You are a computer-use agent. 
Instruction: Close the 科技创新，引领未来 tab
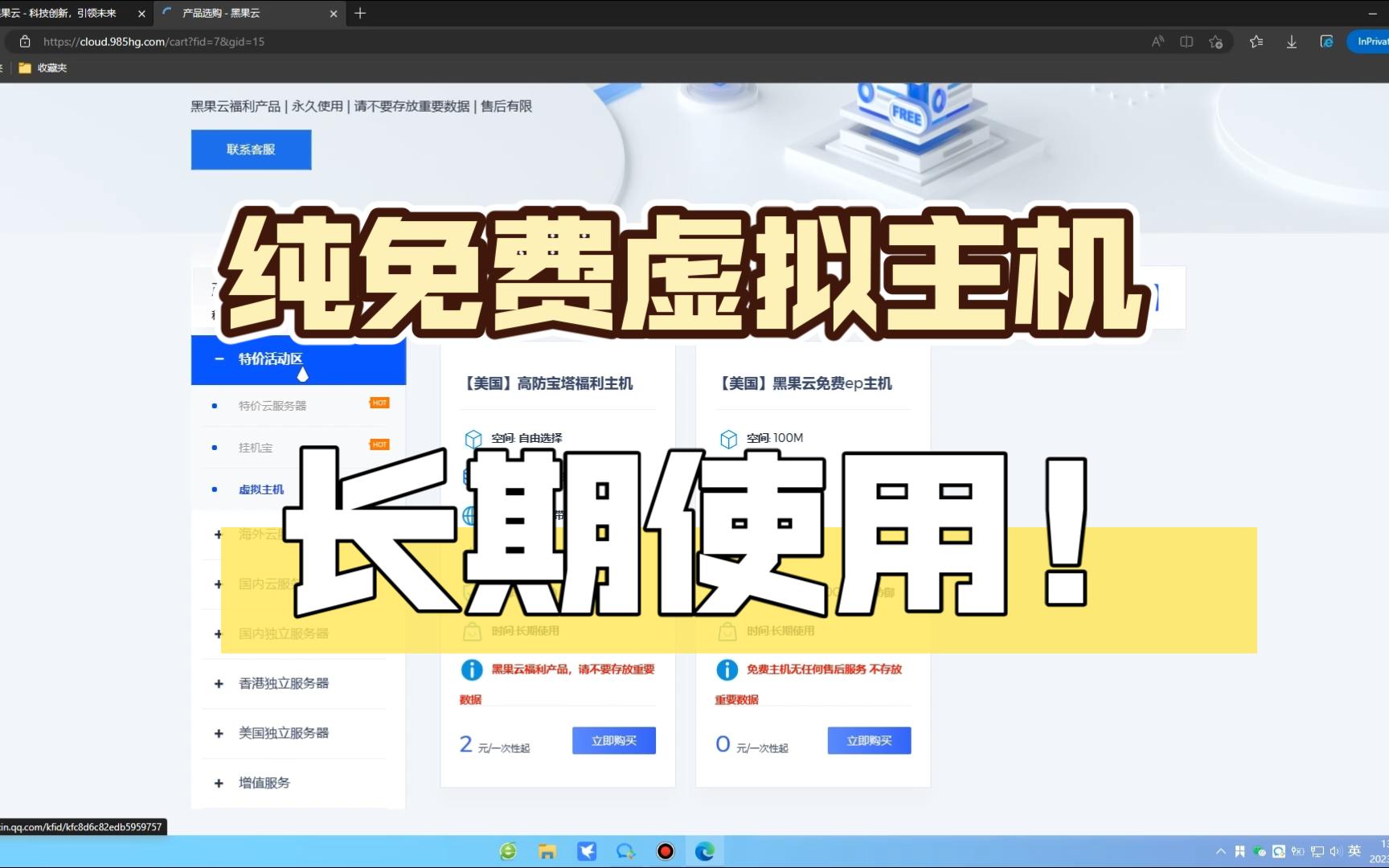click(x=141, y=14)
